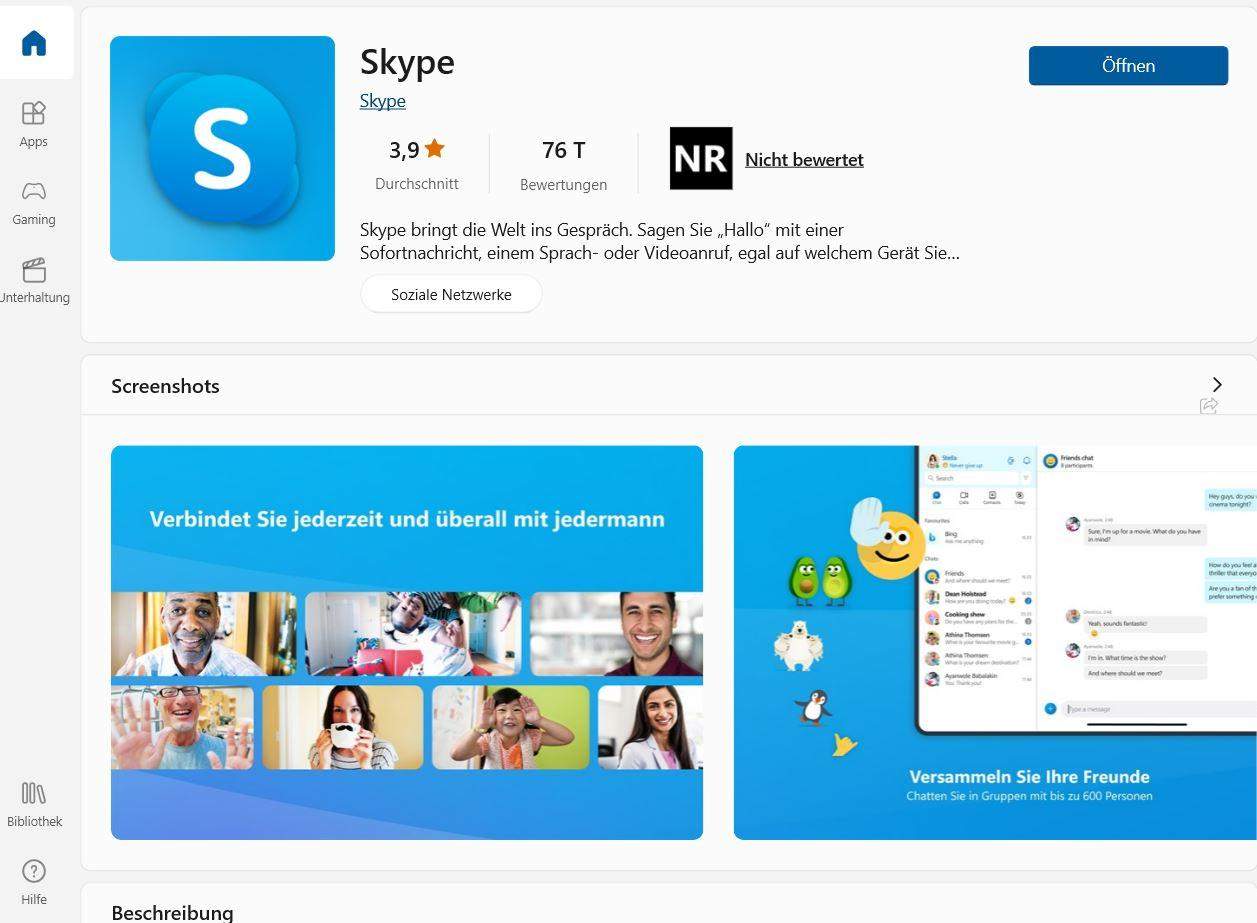This screenshot has height=923, width=1257.
Task: Select the Apps icon in the sidebar
Action: [33, 122]
